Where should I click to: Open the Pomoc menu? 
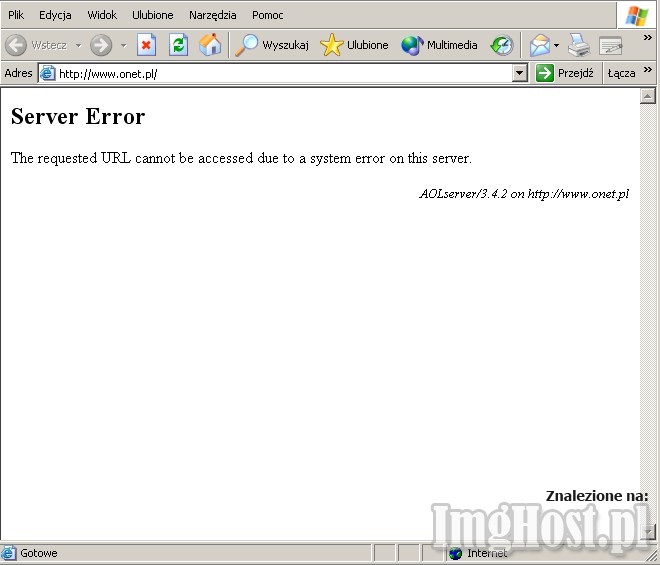click(268, 15)
